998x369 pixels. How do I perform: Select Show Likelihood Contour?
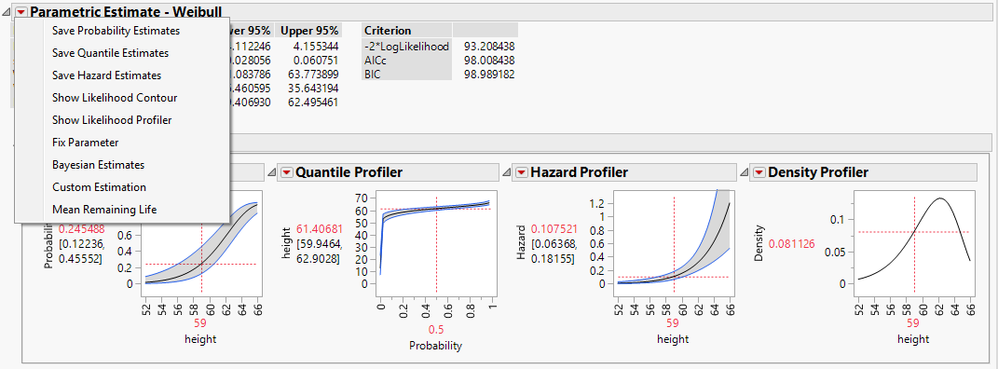[x=115, y=98]
